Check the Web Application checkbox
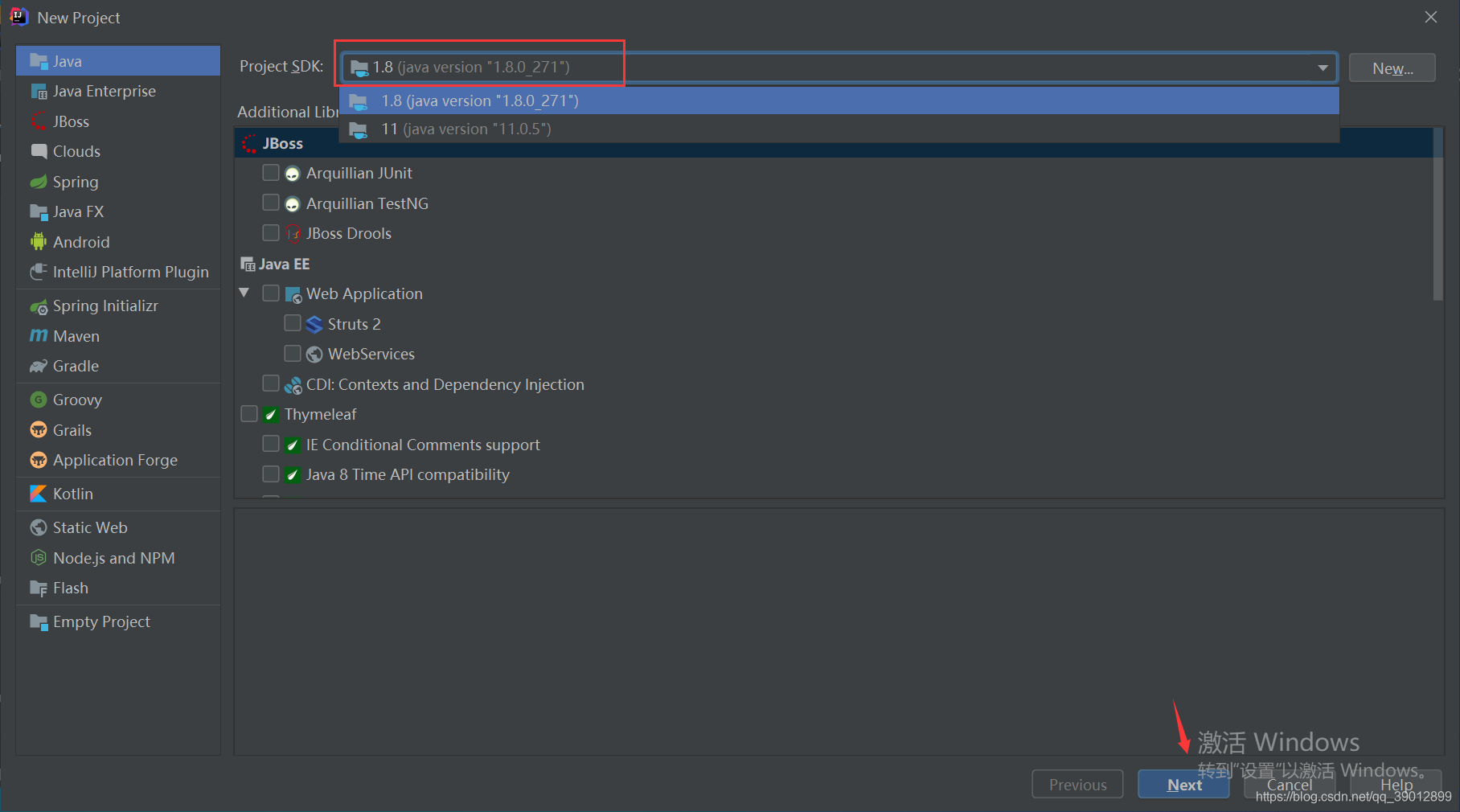The width and height of the screenshot is (1460, 812). pyautogui.click(x=271, y=293)
